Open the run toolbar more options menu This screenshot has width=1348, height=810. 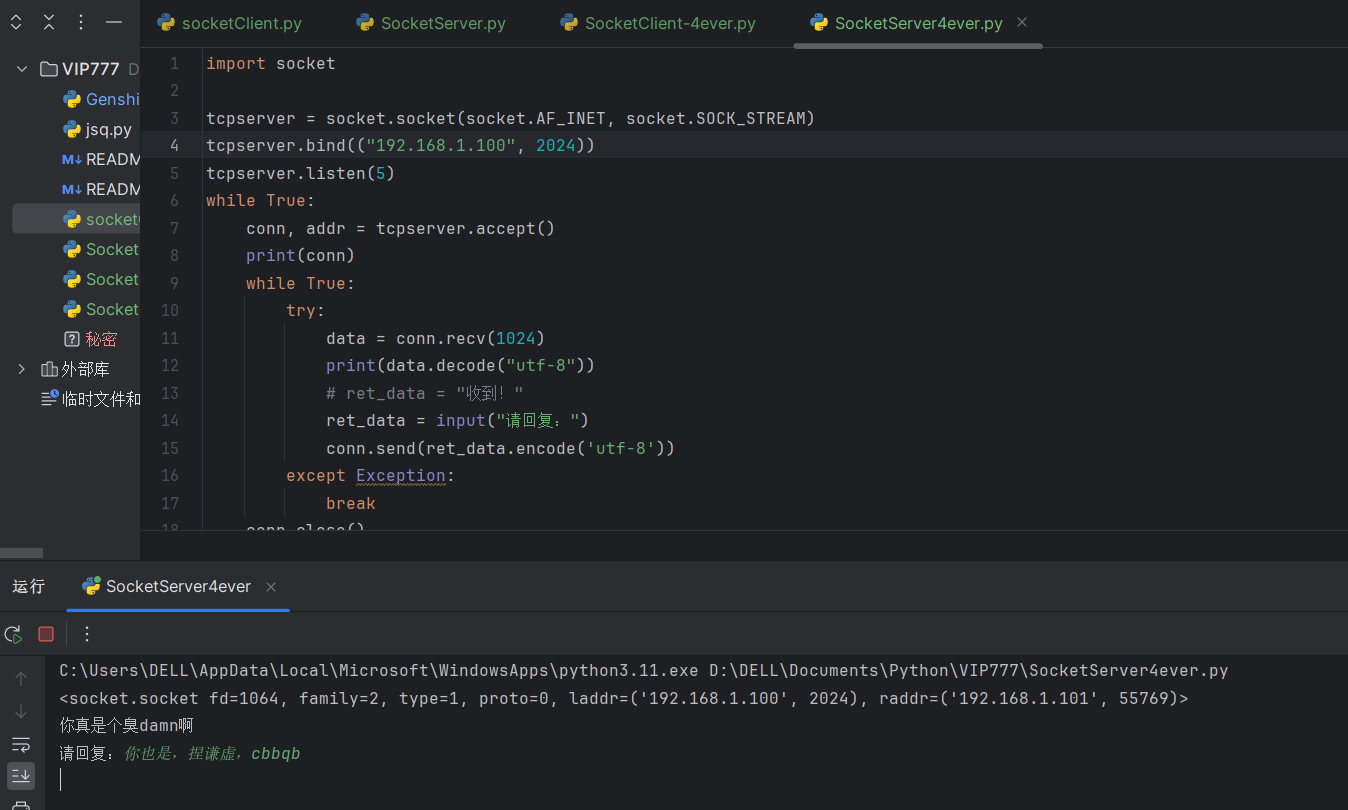[87, 634]
